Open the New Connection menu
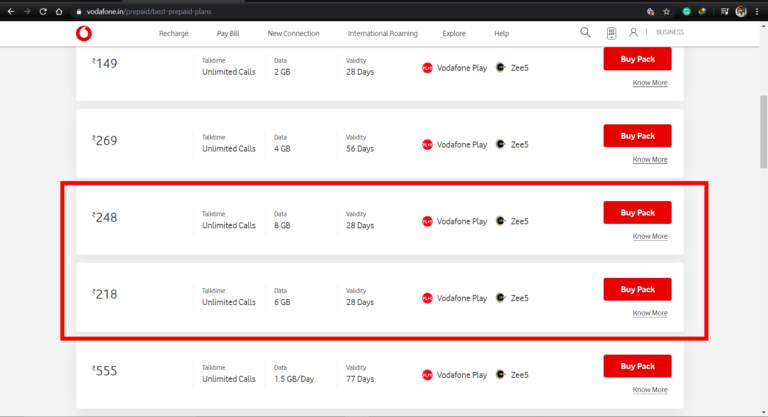 coord(293,33)
